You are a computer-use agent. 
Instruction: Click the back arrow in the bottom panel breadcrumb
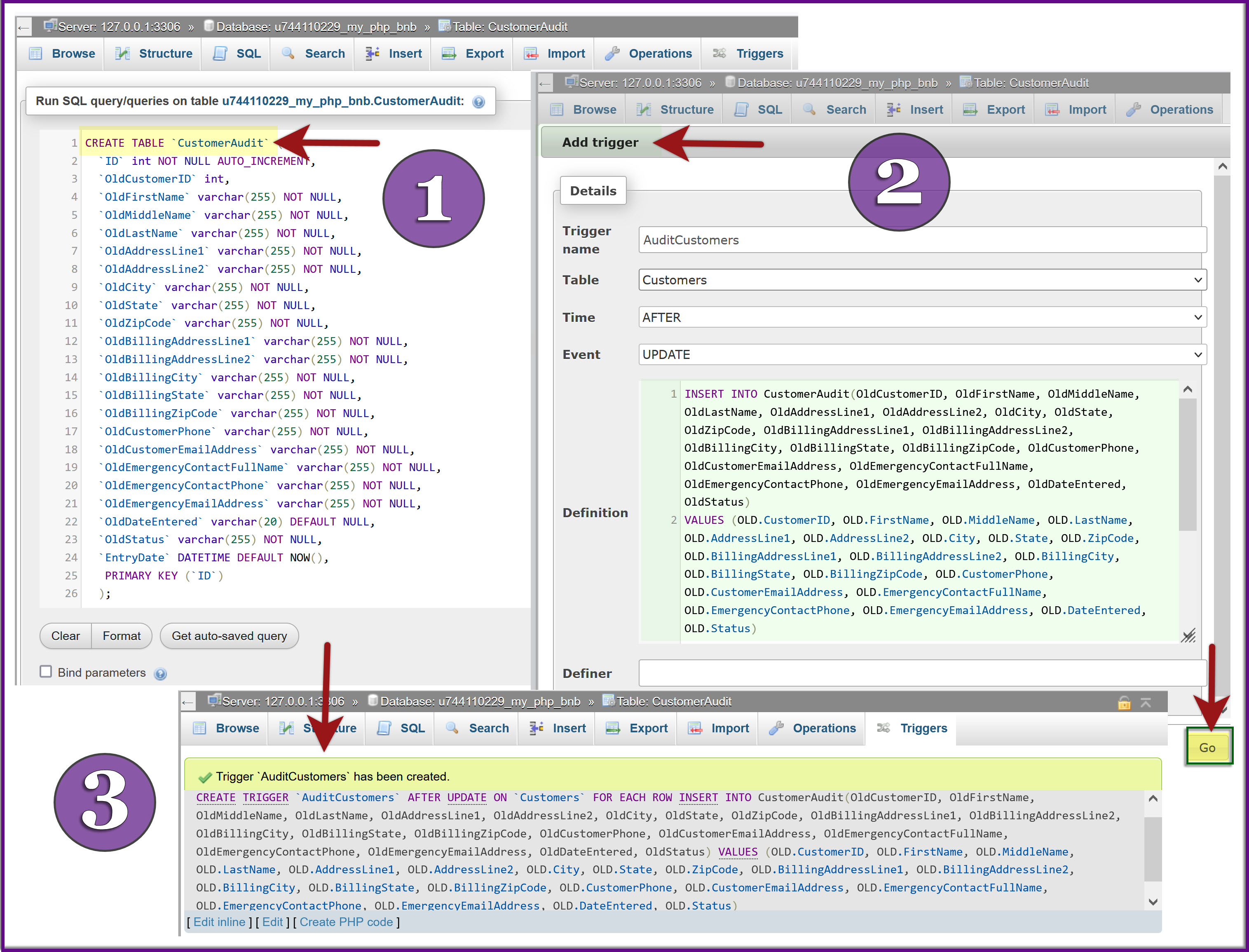[187, 702]
